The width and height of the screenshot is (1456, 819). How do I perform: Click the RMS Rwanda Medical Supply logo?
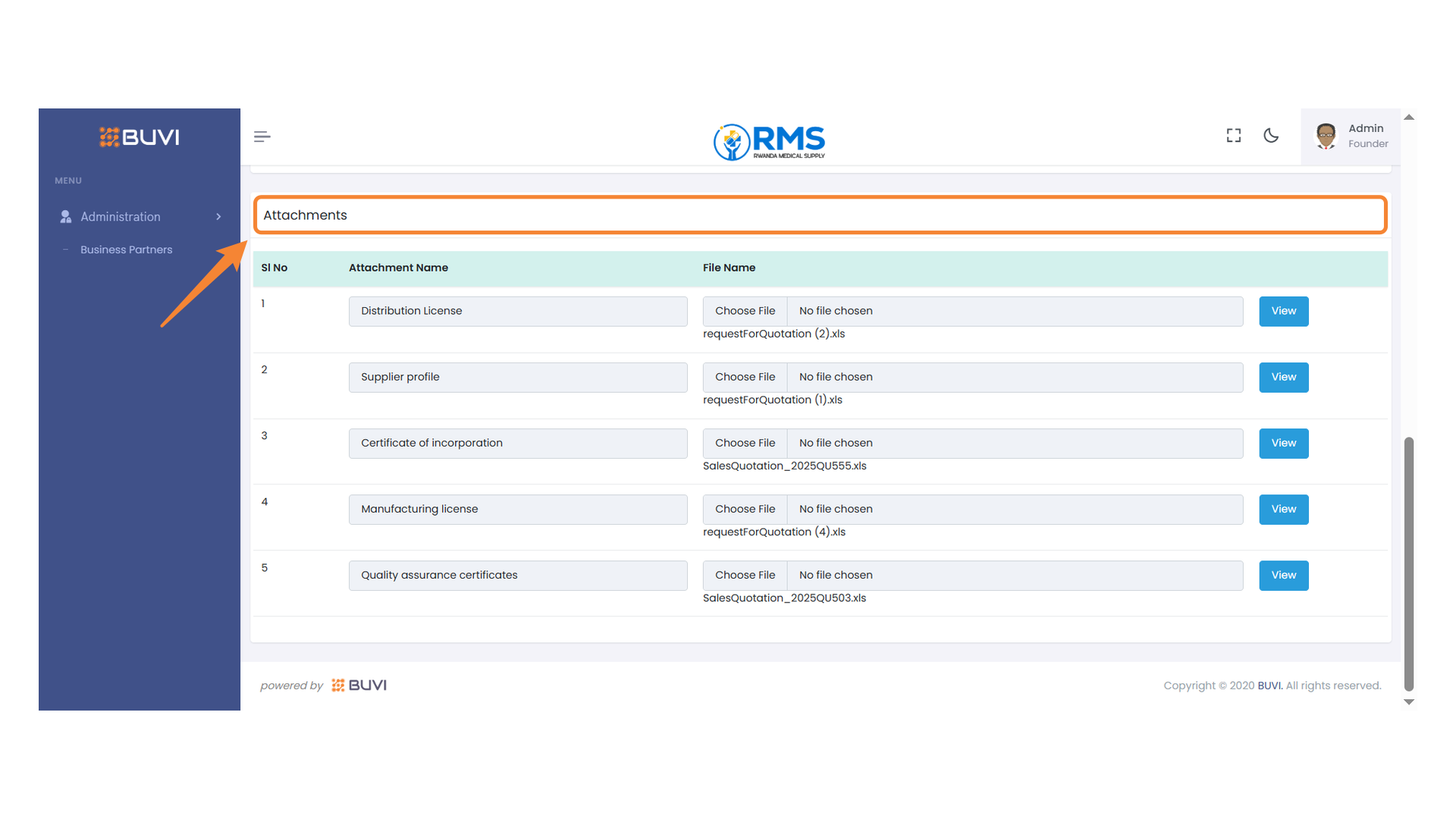tap(769, 142)
